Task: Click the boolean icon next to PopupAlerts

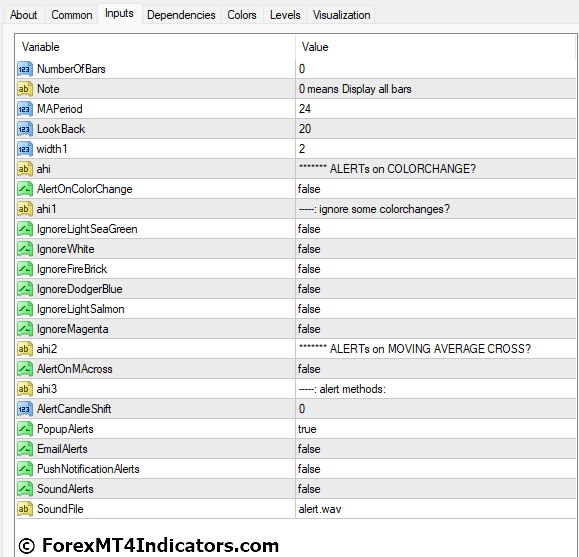Action: click(x=25, y=429)
